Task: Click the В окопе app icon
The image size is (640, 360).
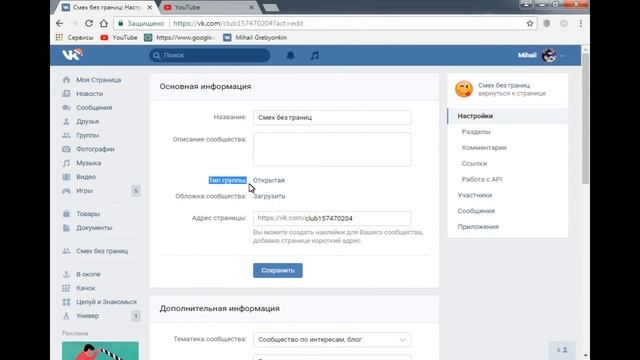Action: tap(66, 274)
